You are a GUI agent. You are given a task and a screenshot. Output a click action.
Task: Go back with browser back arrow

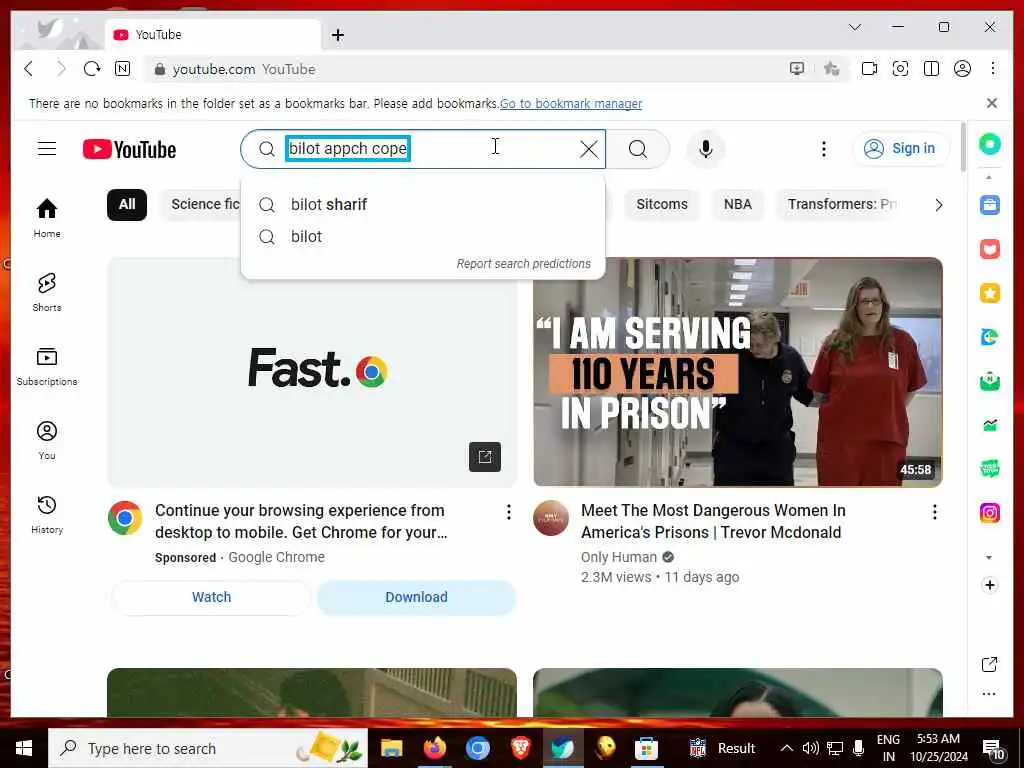coord(29,69)
